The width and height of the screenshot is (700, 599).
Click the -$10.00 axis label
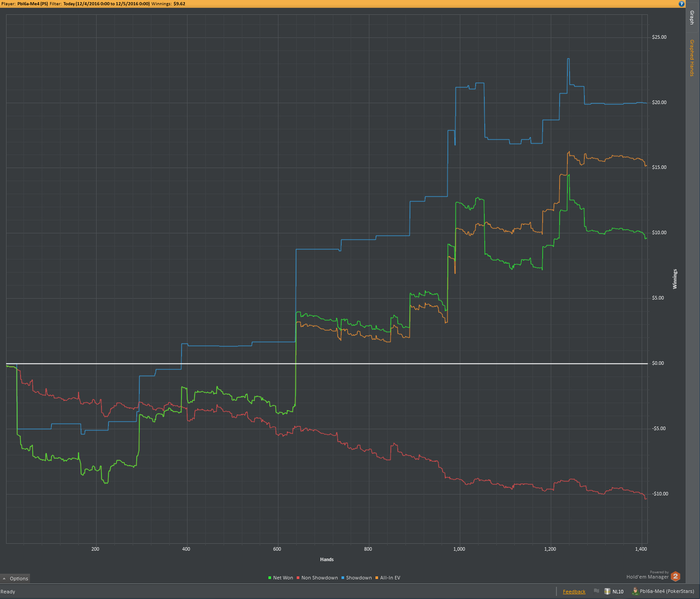tap(660, 494)
